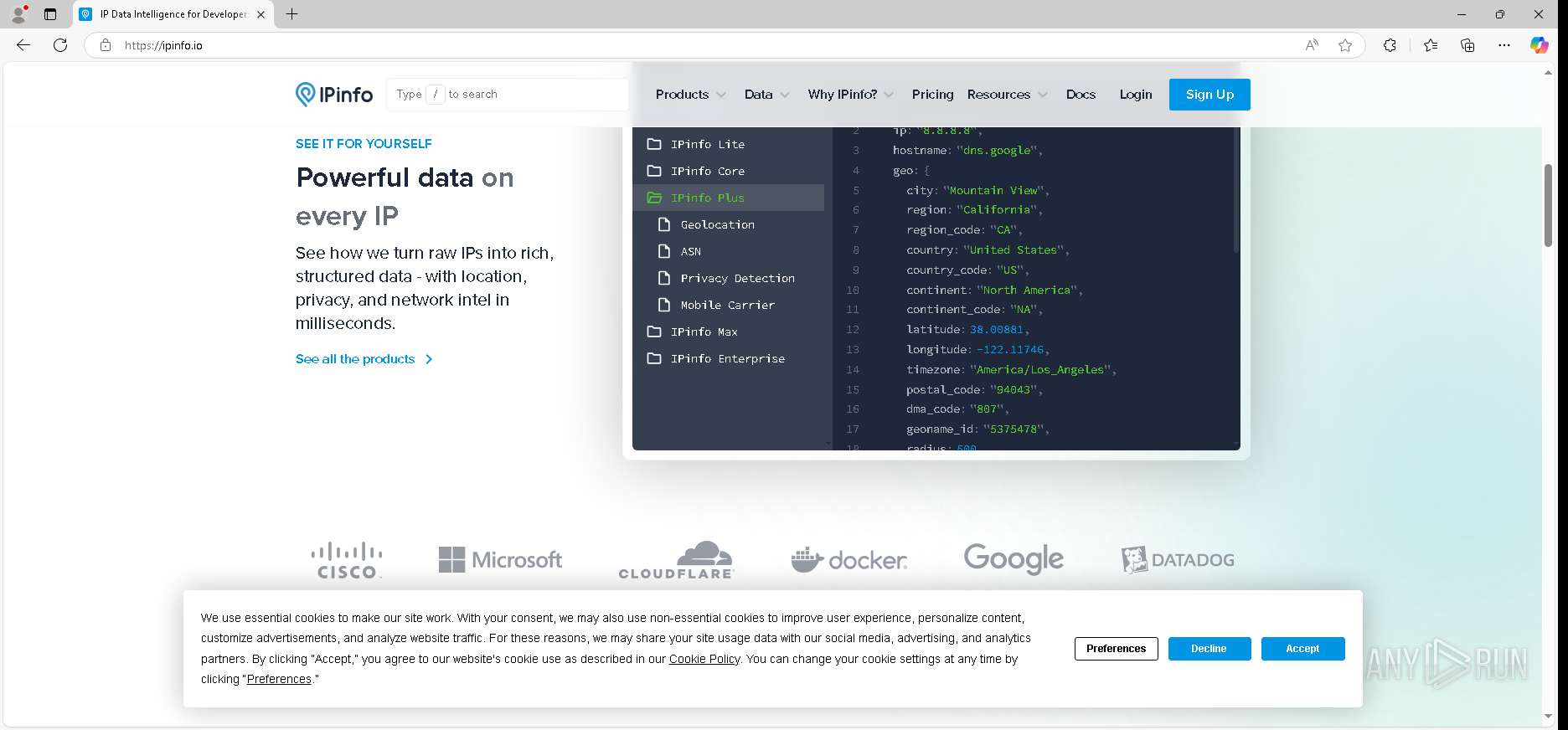Expand IPinfo Enterprise folder
1568x730 pixels.
(x=728, y=358)
